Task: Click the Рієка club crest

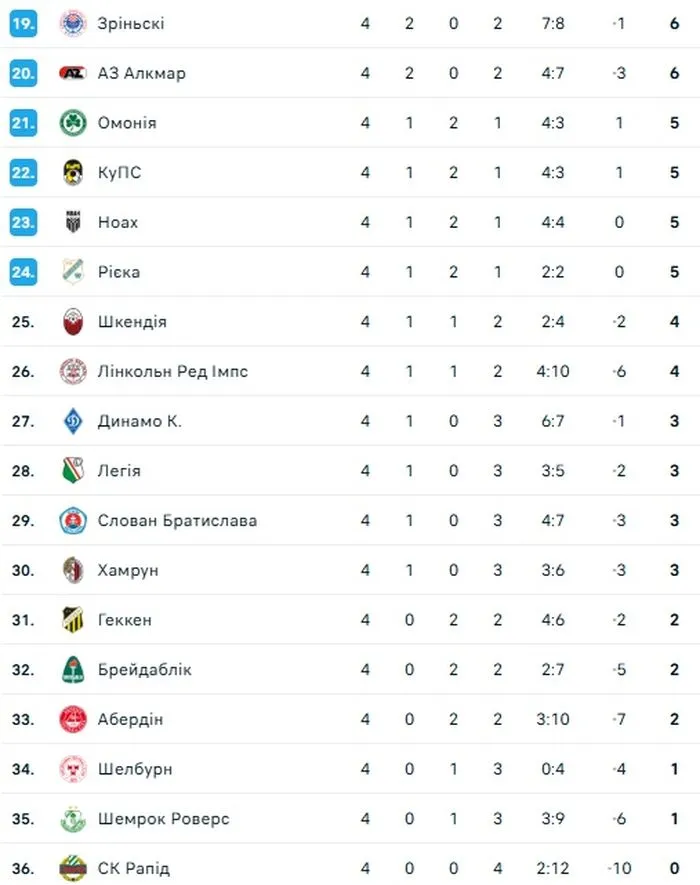Action: point(72,272)
